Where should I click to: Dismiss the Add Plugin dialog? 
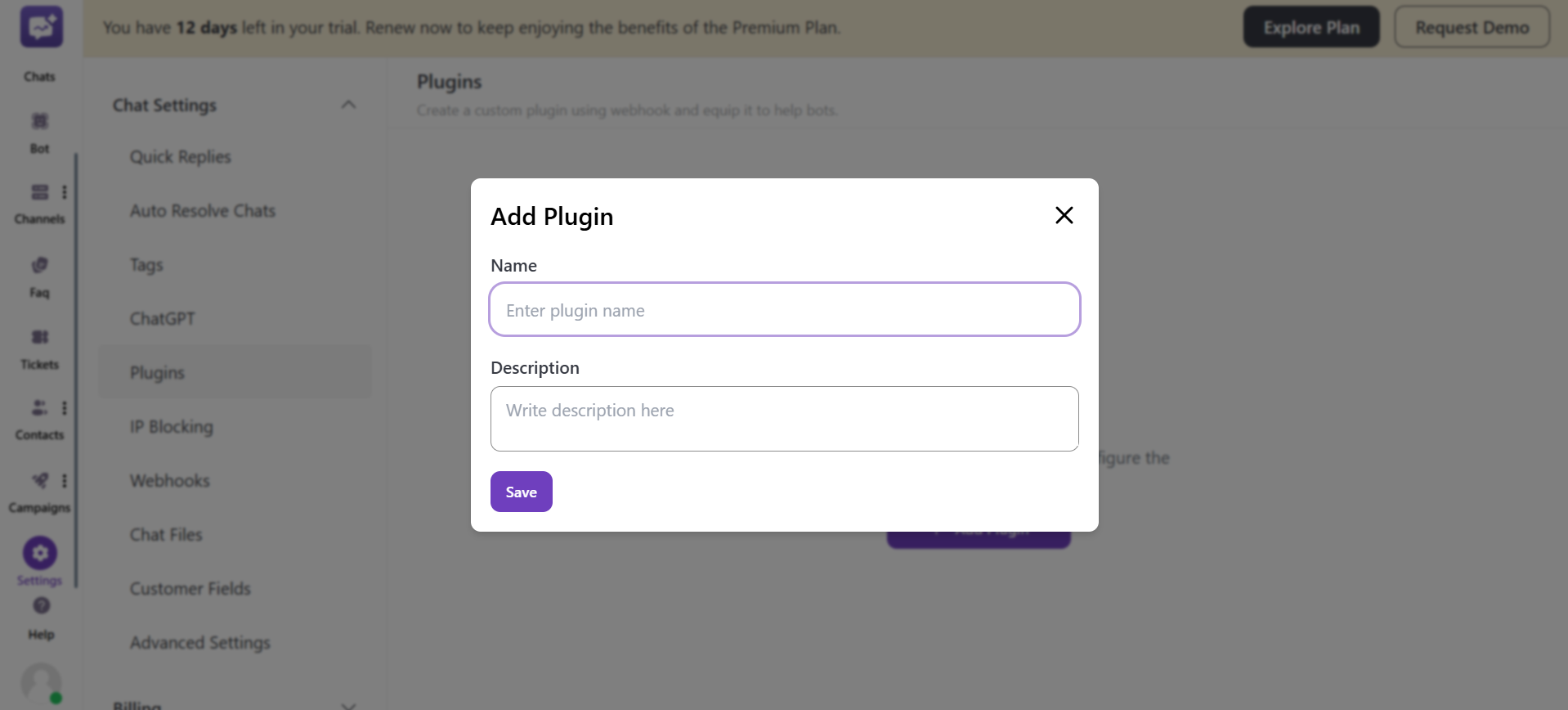(1063, 215)
